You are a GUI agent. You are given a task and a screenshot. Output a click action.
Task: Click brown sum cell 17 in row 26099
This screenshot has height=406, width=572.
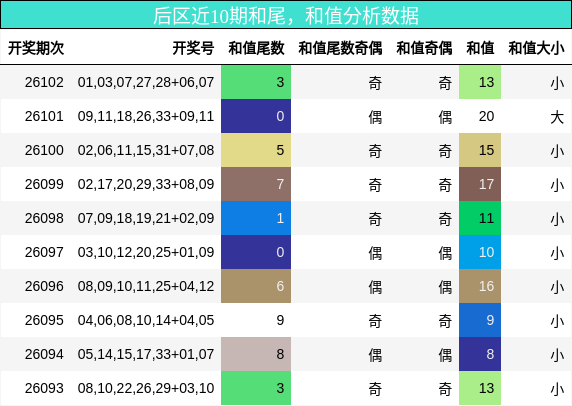(x=480, y=184)
